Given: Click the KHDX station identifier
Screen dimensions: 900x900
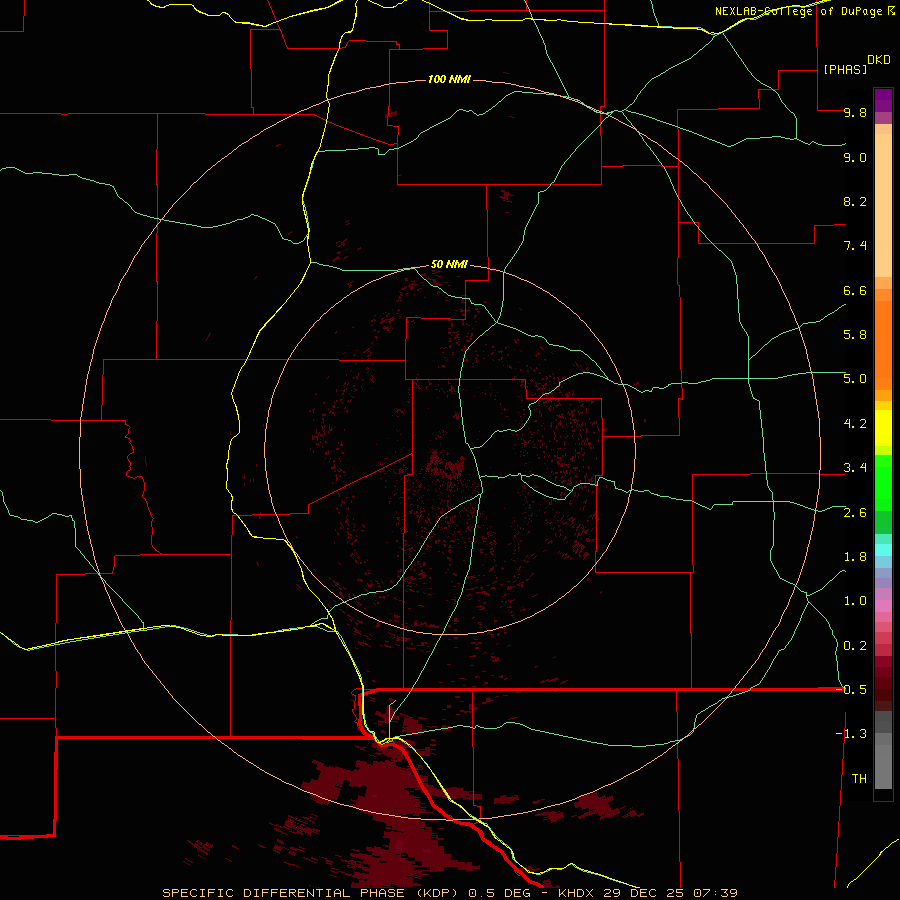Looking at the screenshot, I should point(575,893).
